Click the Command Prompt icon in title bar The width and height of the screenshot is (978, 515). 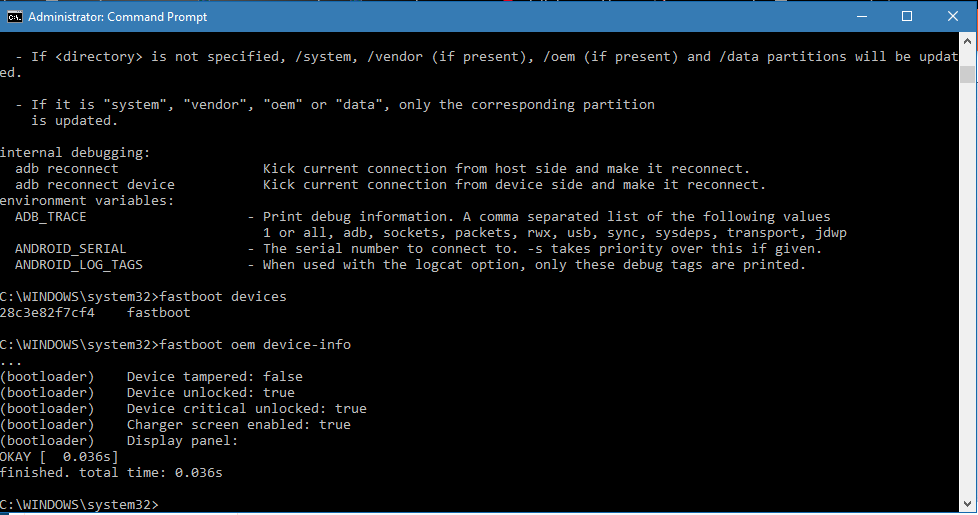(14, 17)
